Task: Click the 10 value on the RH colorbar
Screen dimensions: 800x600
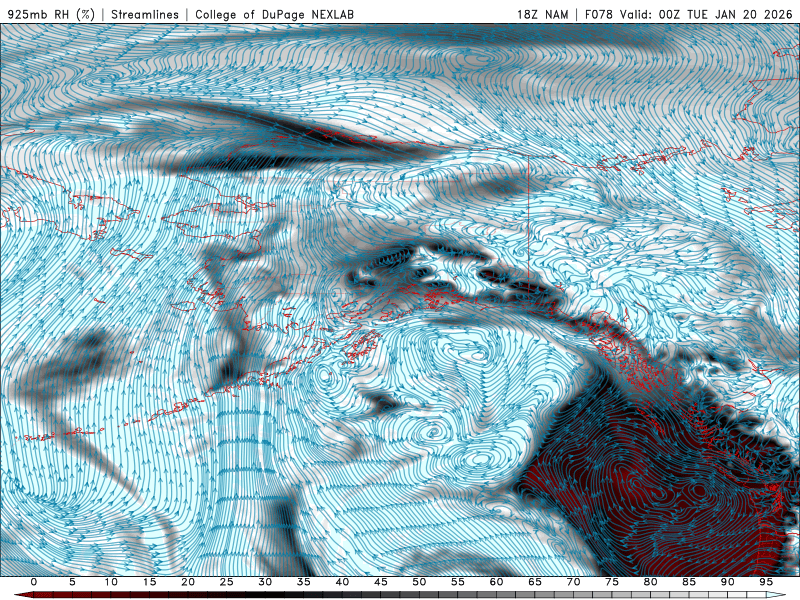Action: coord(111,582)
